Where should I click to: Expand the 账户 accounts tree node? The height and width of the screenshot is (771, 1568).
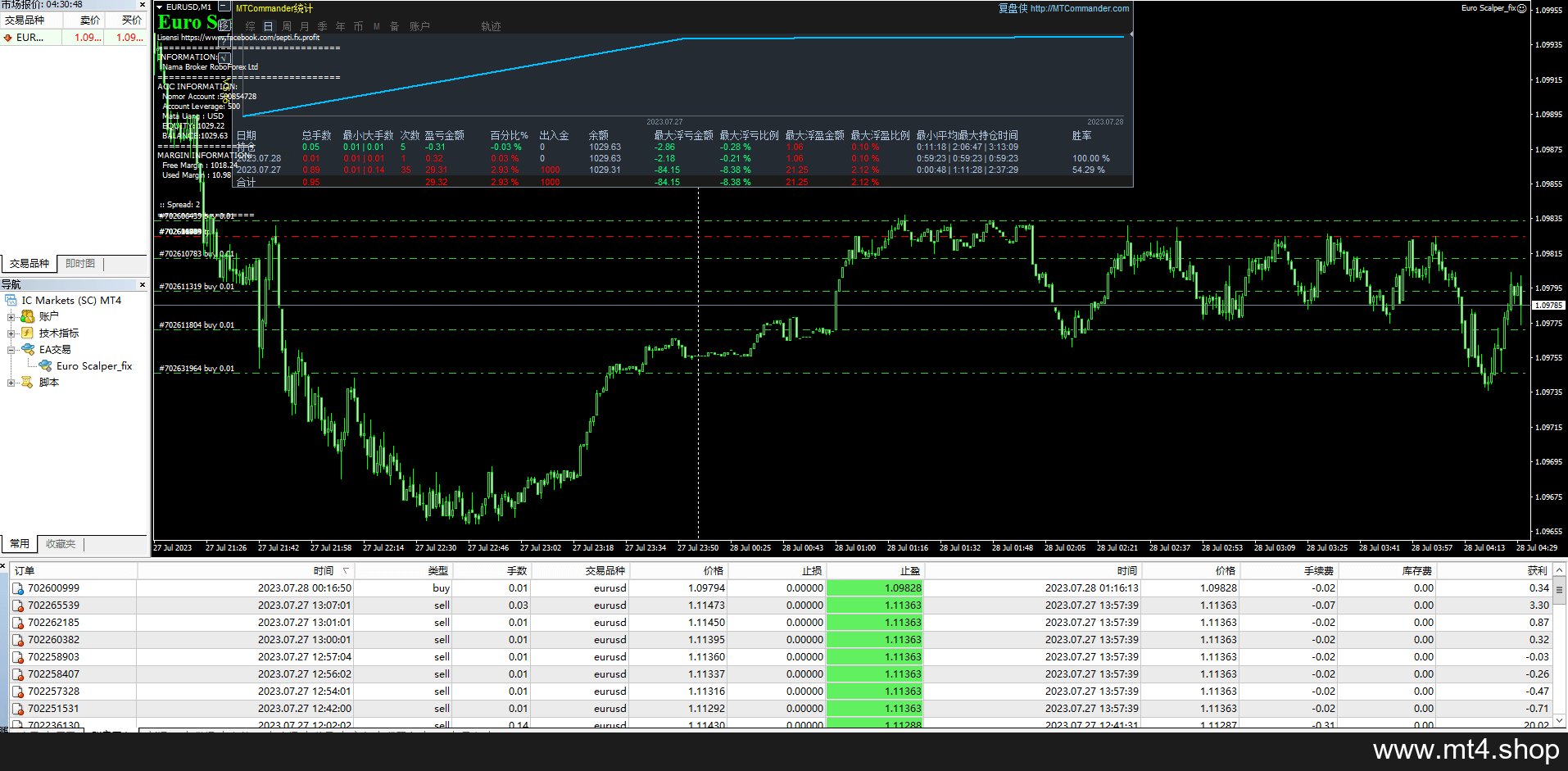[x=11, y=316]
